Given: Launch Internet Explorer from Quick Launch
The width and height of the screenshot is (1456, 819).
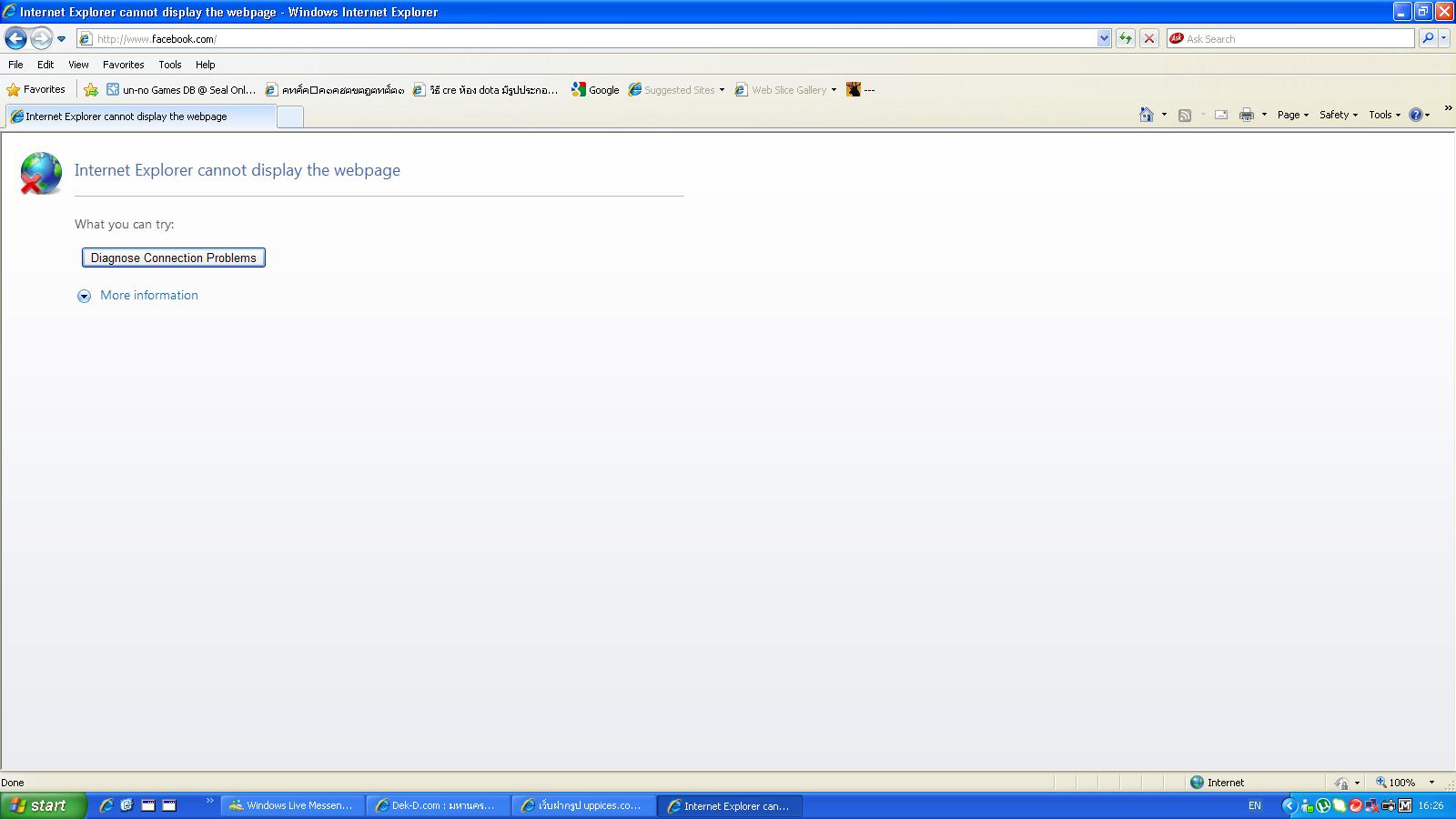Looking at the screenshot, I should pyautogui.click(x=106, y=805).
